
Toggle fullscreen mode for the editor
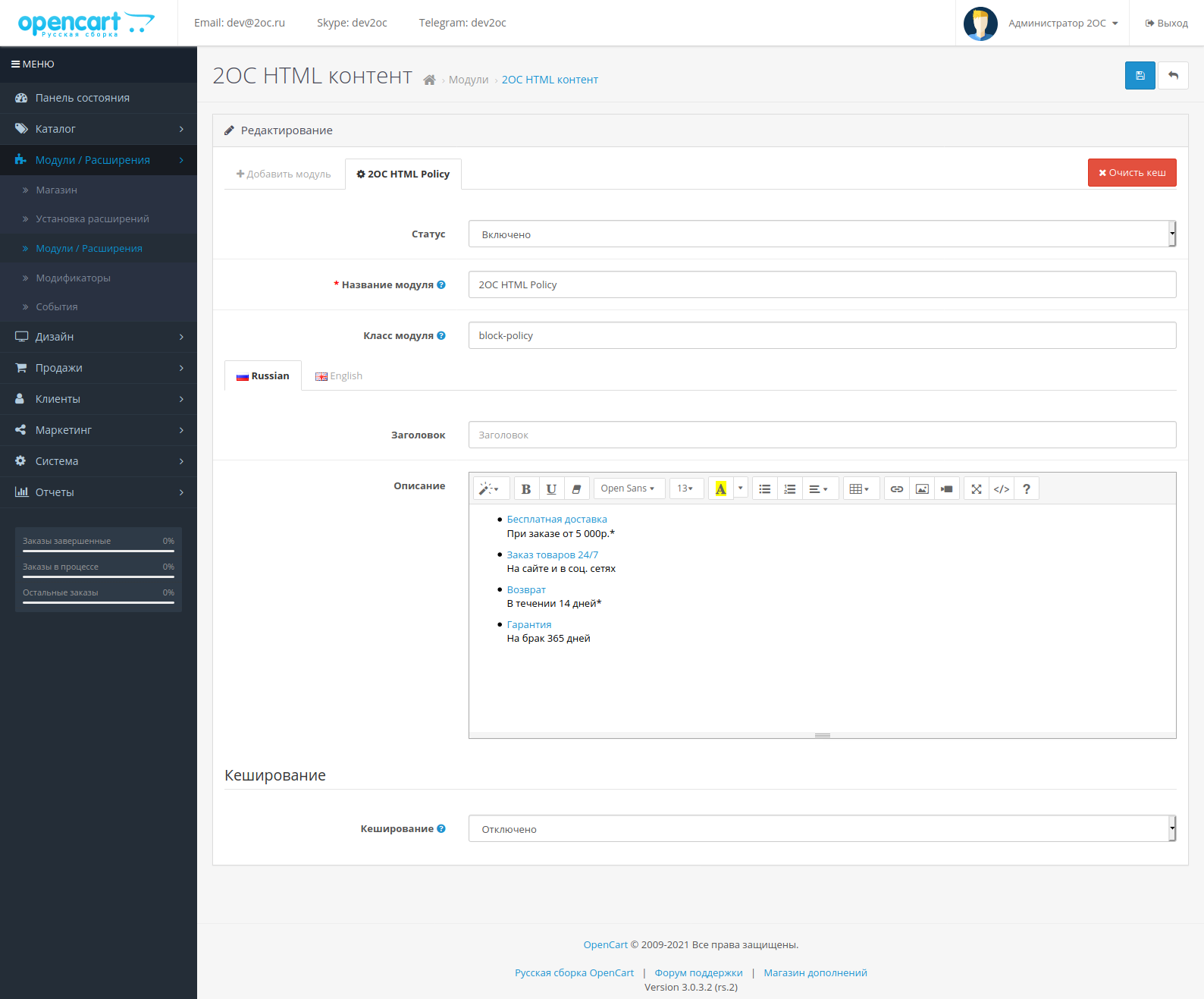976,489
